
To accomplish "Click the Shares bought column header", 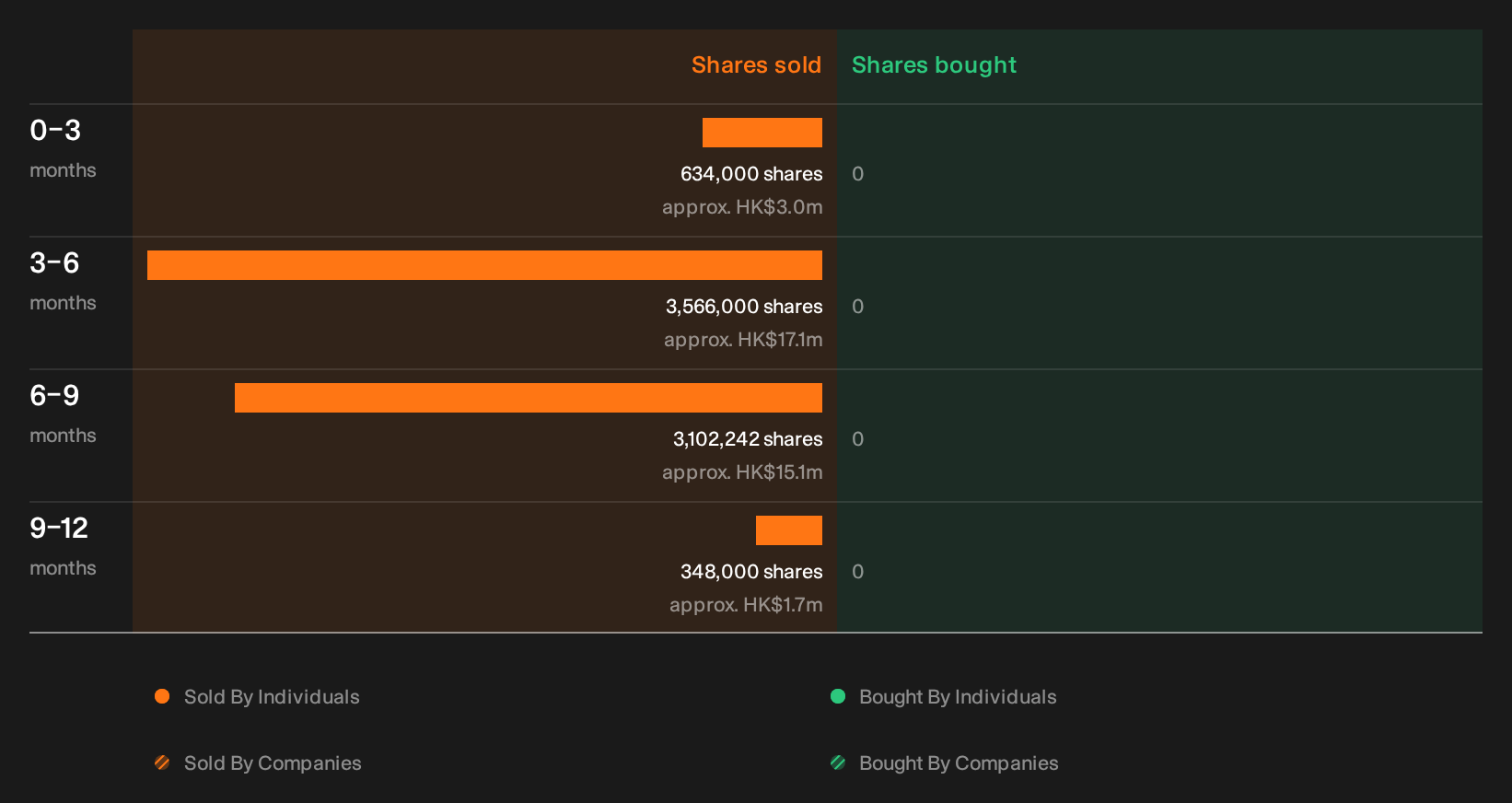I will (x=934, y=65).
